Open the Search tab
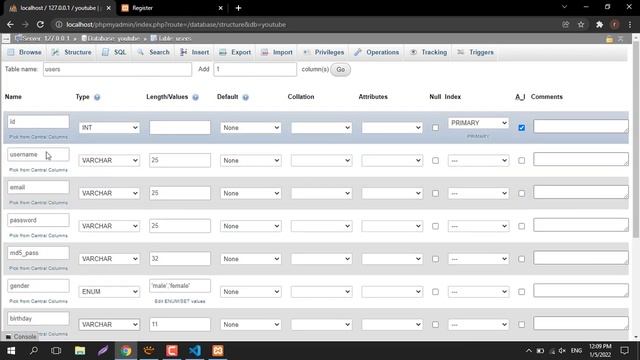This screenshot has height=360, width=640. point(153,52)
